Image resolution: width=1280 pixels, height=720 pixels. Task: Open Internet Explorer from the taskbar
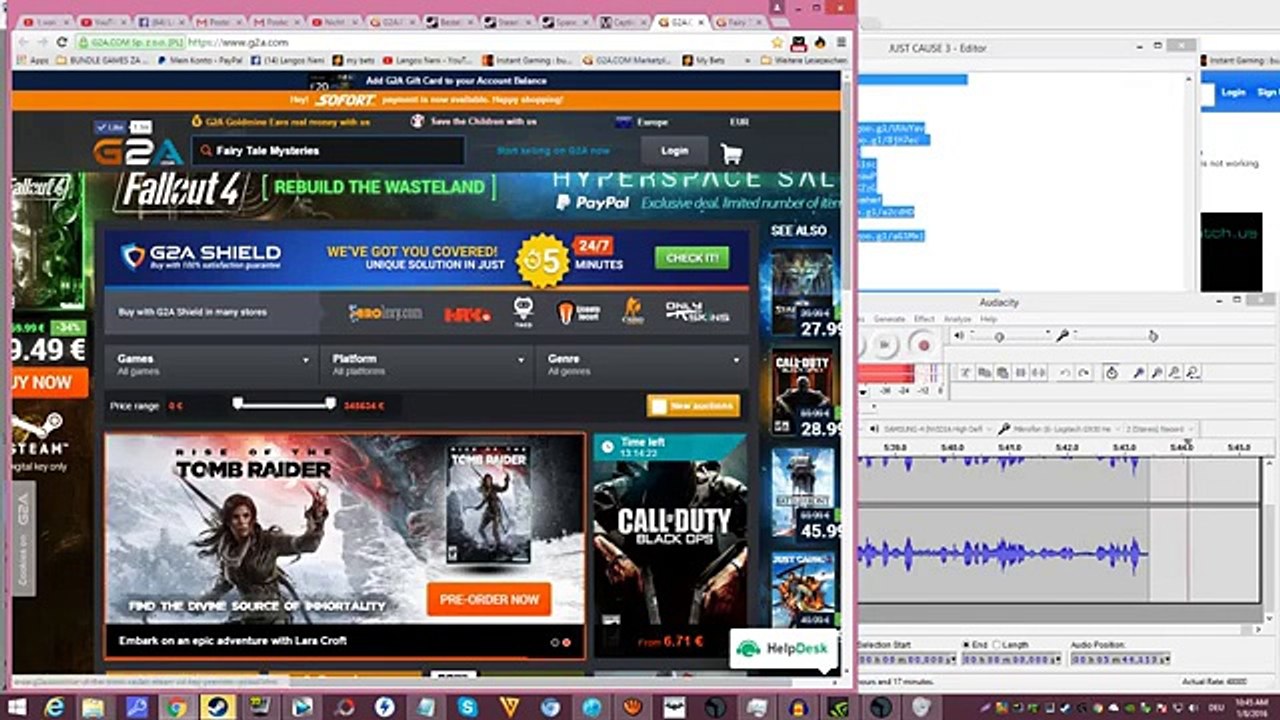pyautogui.click(x=55, y=707)
